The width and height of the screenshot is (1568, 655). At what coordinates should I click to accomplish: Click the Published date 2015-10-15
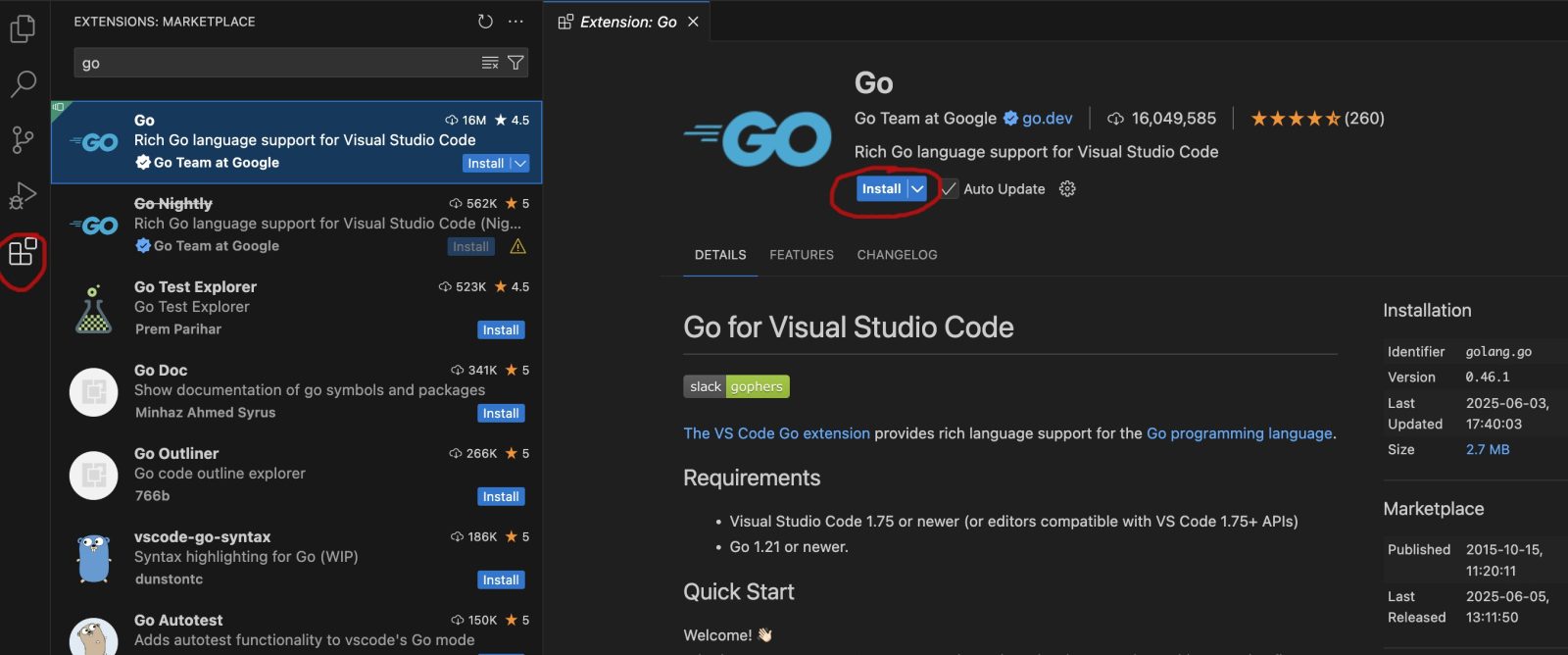click(1504, 550)
